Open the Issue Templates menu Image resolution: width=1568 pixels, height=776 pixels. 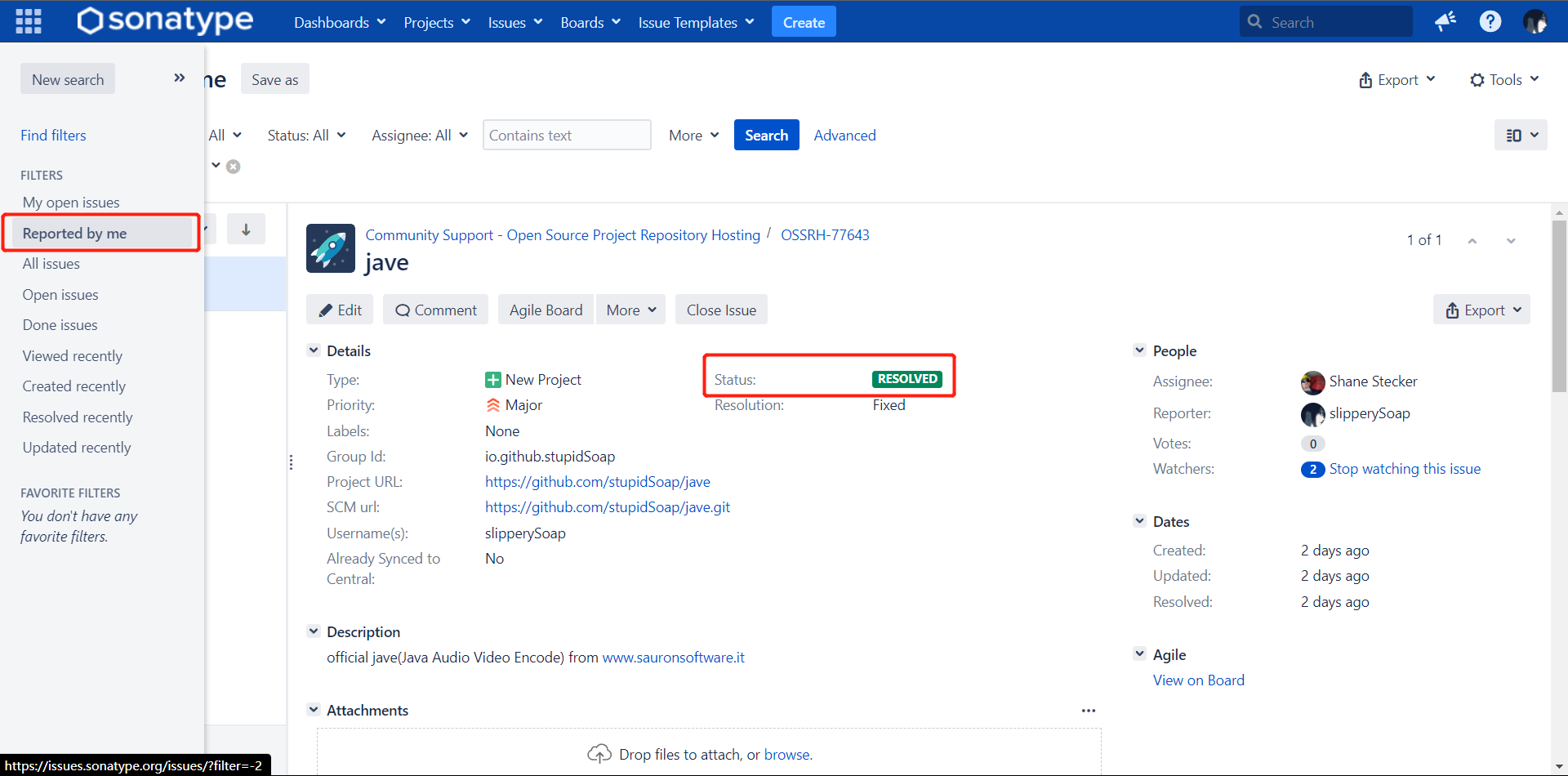point(696,22)
